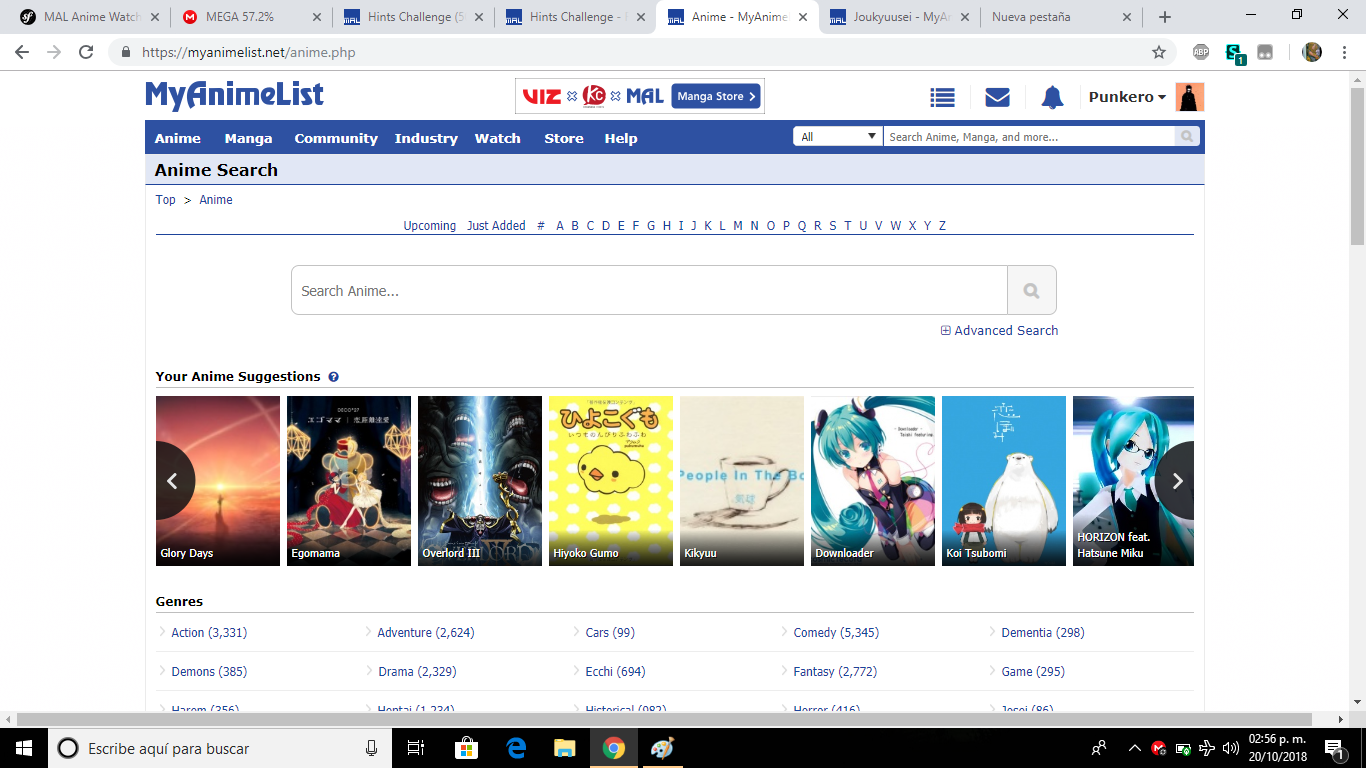Open the Upcoming anime link

[x=430, y=226]
